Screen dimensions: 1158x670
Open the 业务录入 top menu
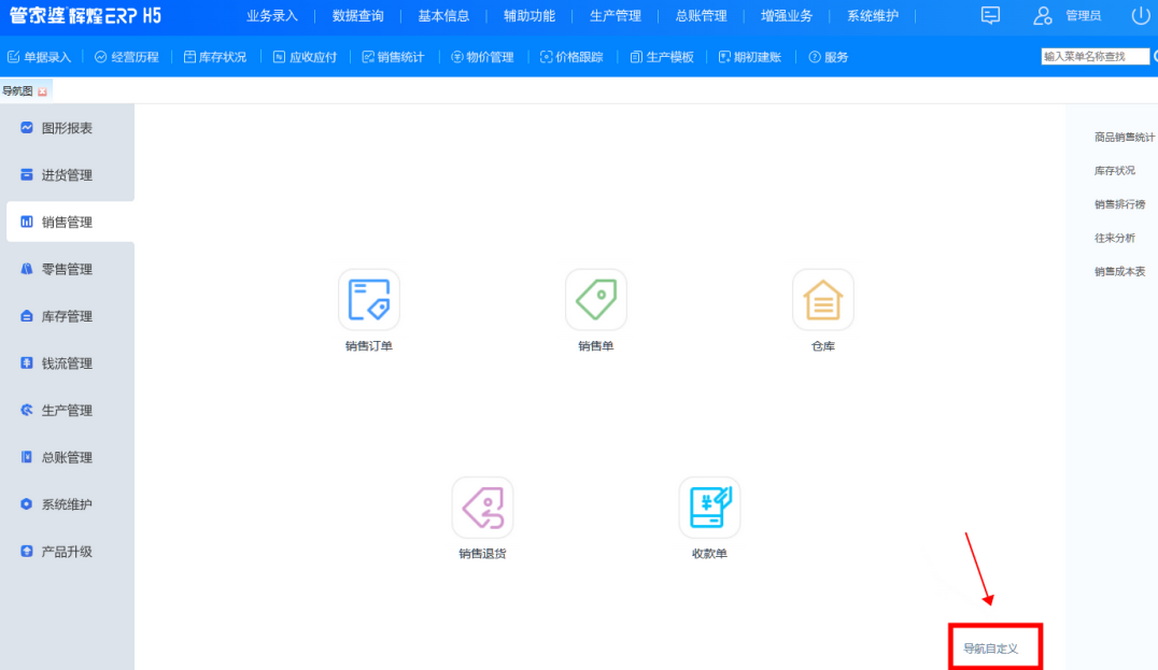[272, 16]
